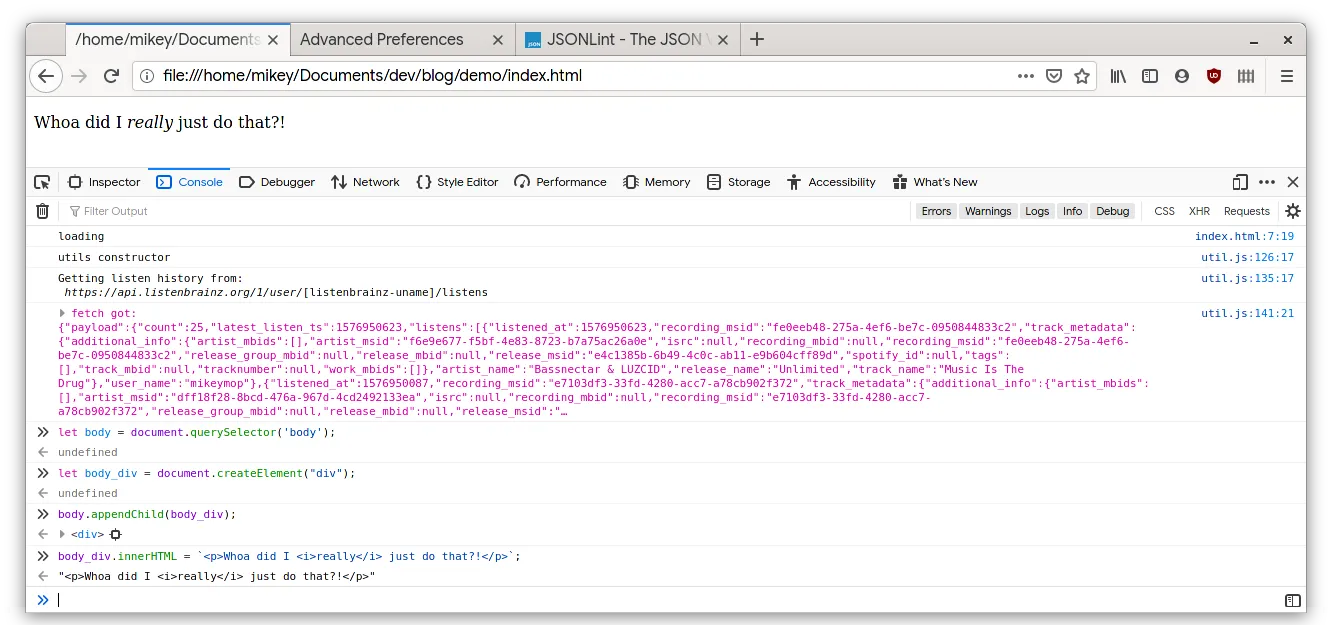Toggle the Debug filter
The height and width of the screenshot is (641, 1332).
[x=1112, y=211]
